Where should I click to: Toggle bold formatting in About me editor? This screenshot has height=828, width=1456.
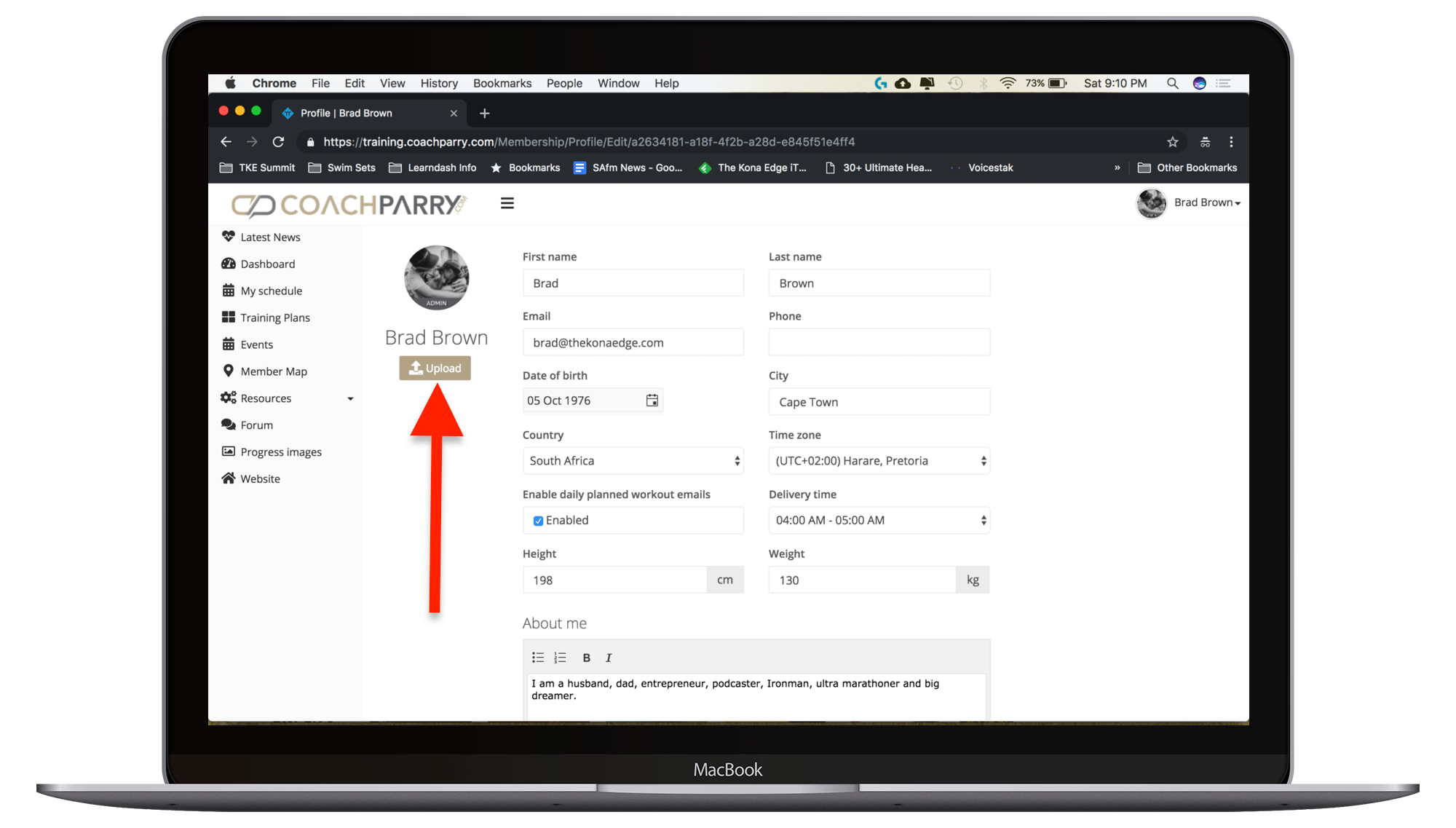coord(586,658)
